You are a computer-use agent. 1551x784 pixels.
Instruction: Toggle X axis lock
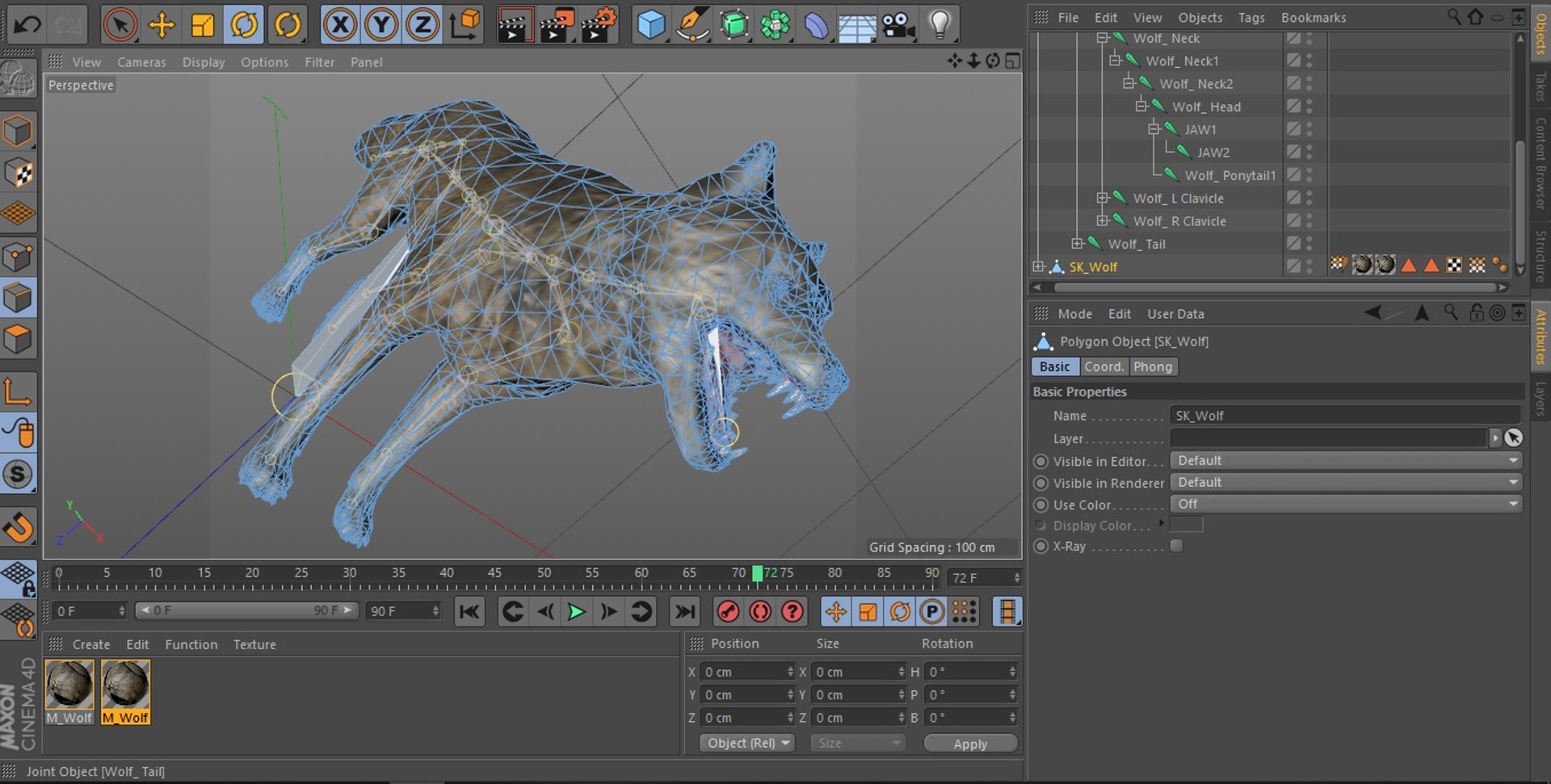point(340,24)
